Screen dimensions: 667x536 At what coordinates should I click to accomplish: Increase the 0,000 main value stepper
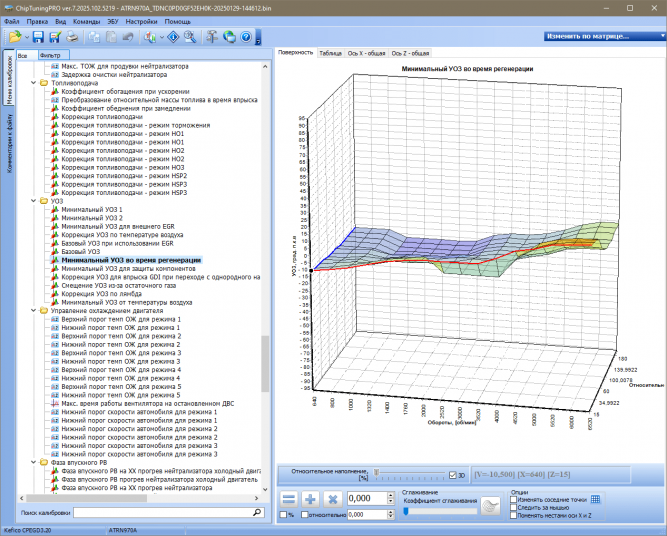pyautogui.click(x=391, y=496)
